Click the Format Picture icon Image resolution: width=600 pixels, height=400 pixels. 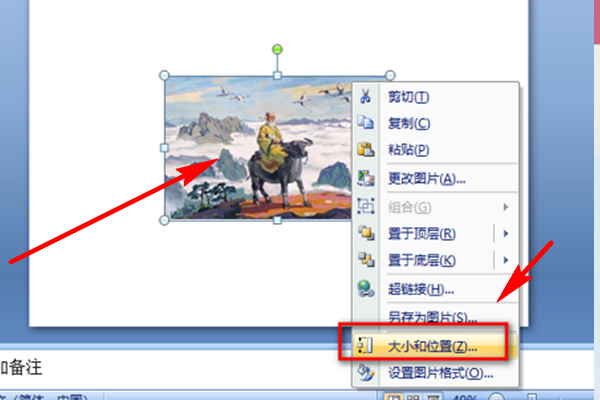point(365,373)
